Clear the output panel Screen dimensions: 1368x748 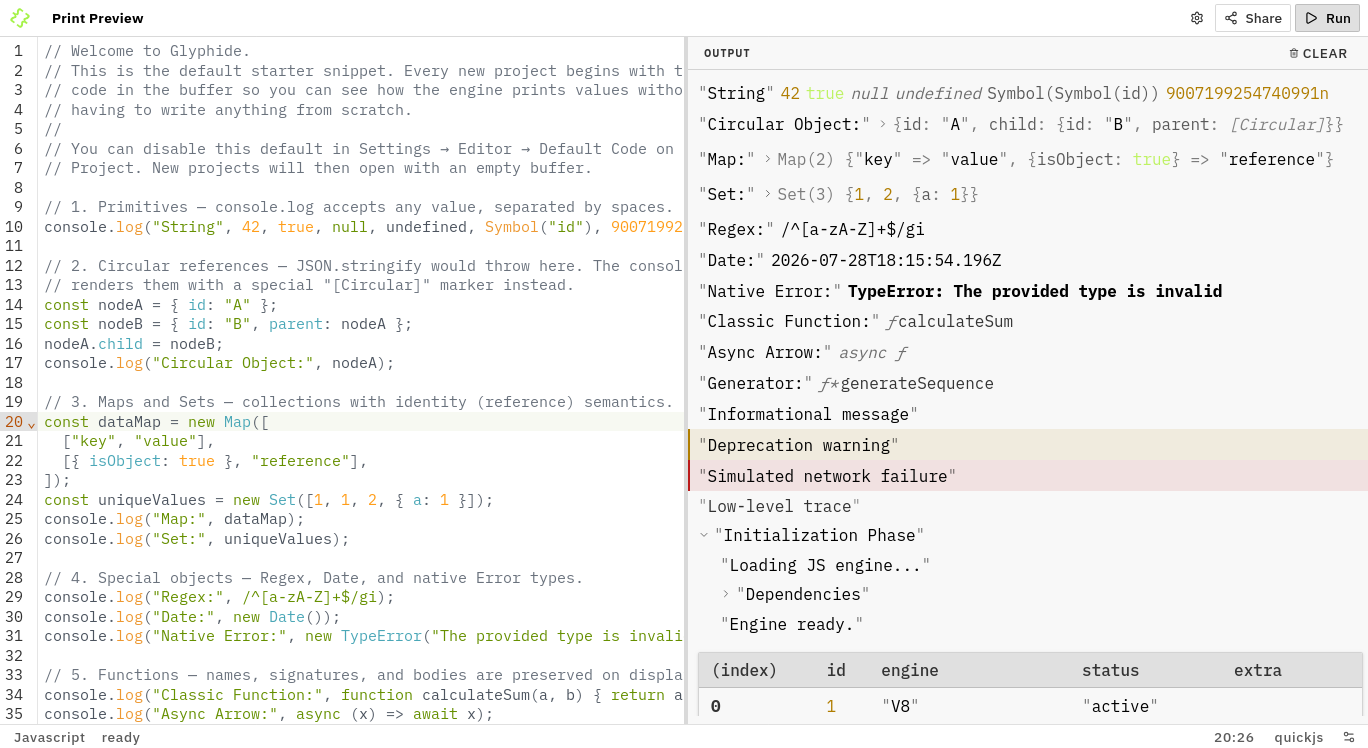click(1318, 54)
